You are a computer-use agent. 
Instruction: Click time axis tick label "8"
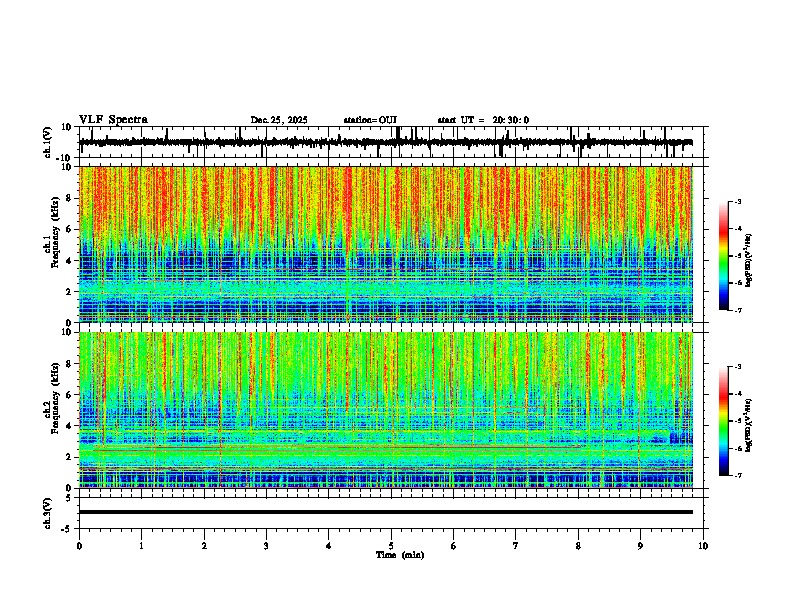(x=578, y=546)
